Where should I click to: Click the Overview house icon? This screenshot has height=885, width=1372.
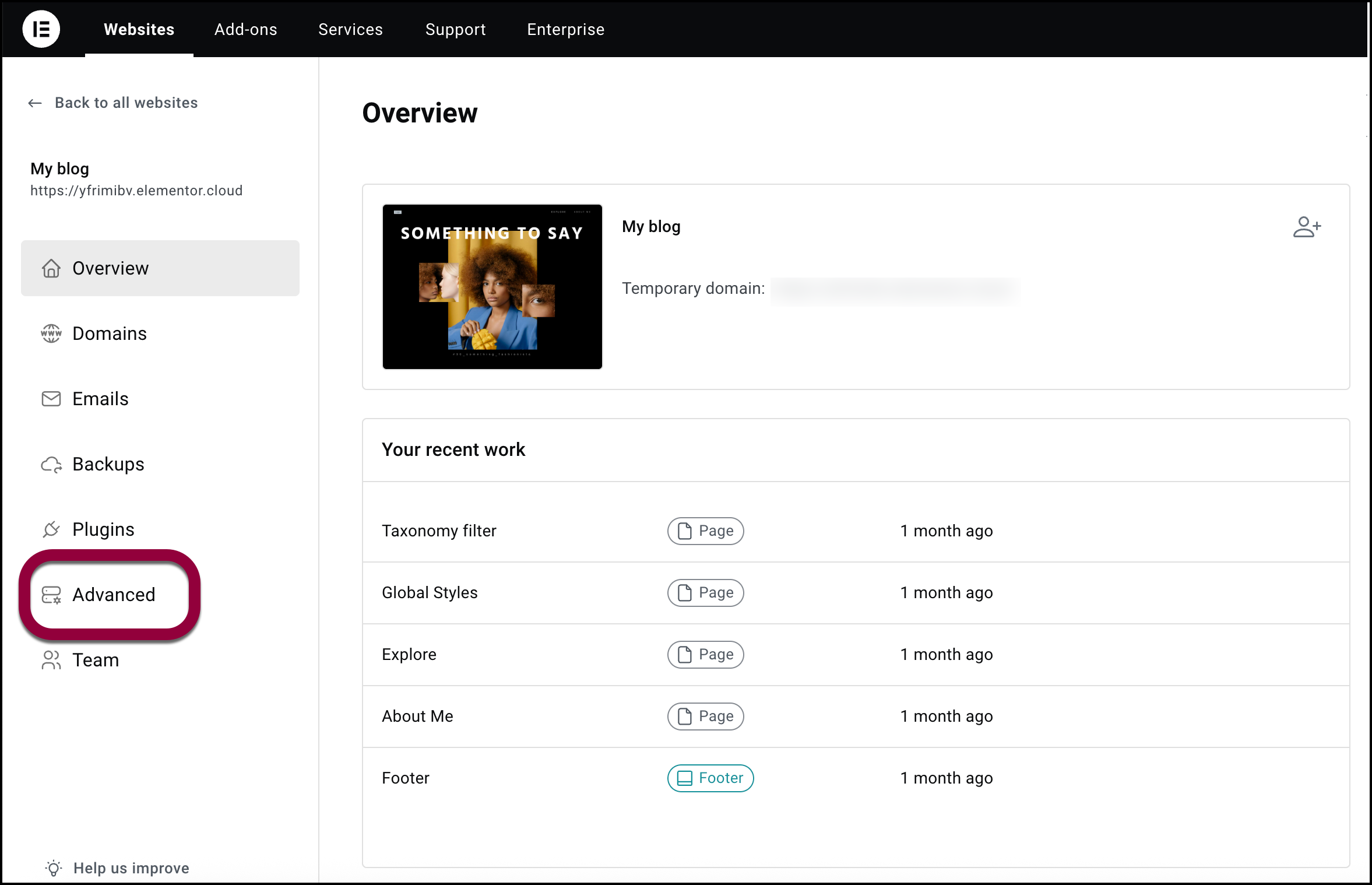pos(51,268)
